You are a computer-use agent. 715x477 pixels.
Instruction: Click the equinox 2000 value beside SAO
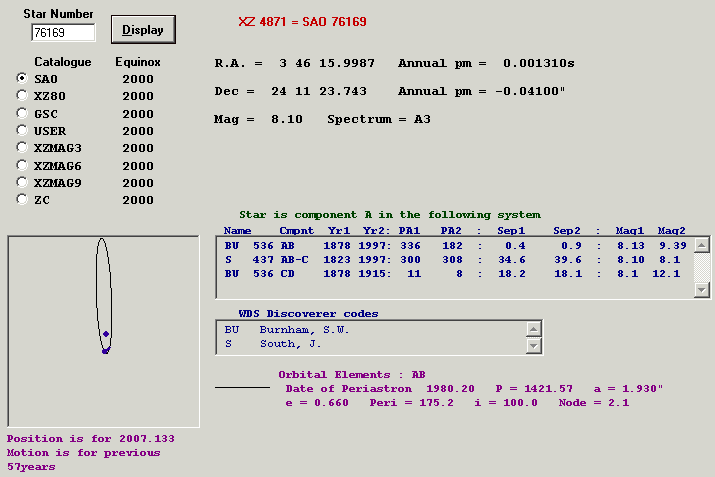pos(138,79)
